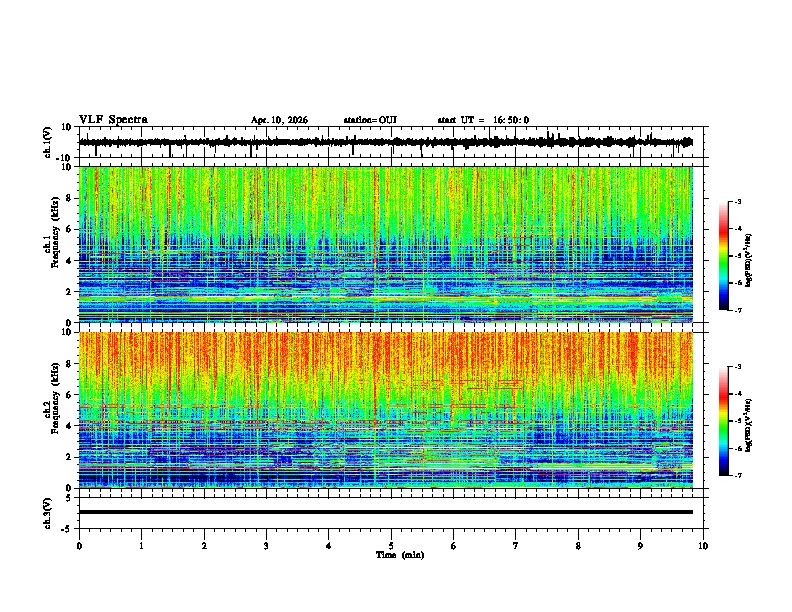
Task: Click the ch.1 spectrogram color scale bar
Action: click(x=723, y=256)
